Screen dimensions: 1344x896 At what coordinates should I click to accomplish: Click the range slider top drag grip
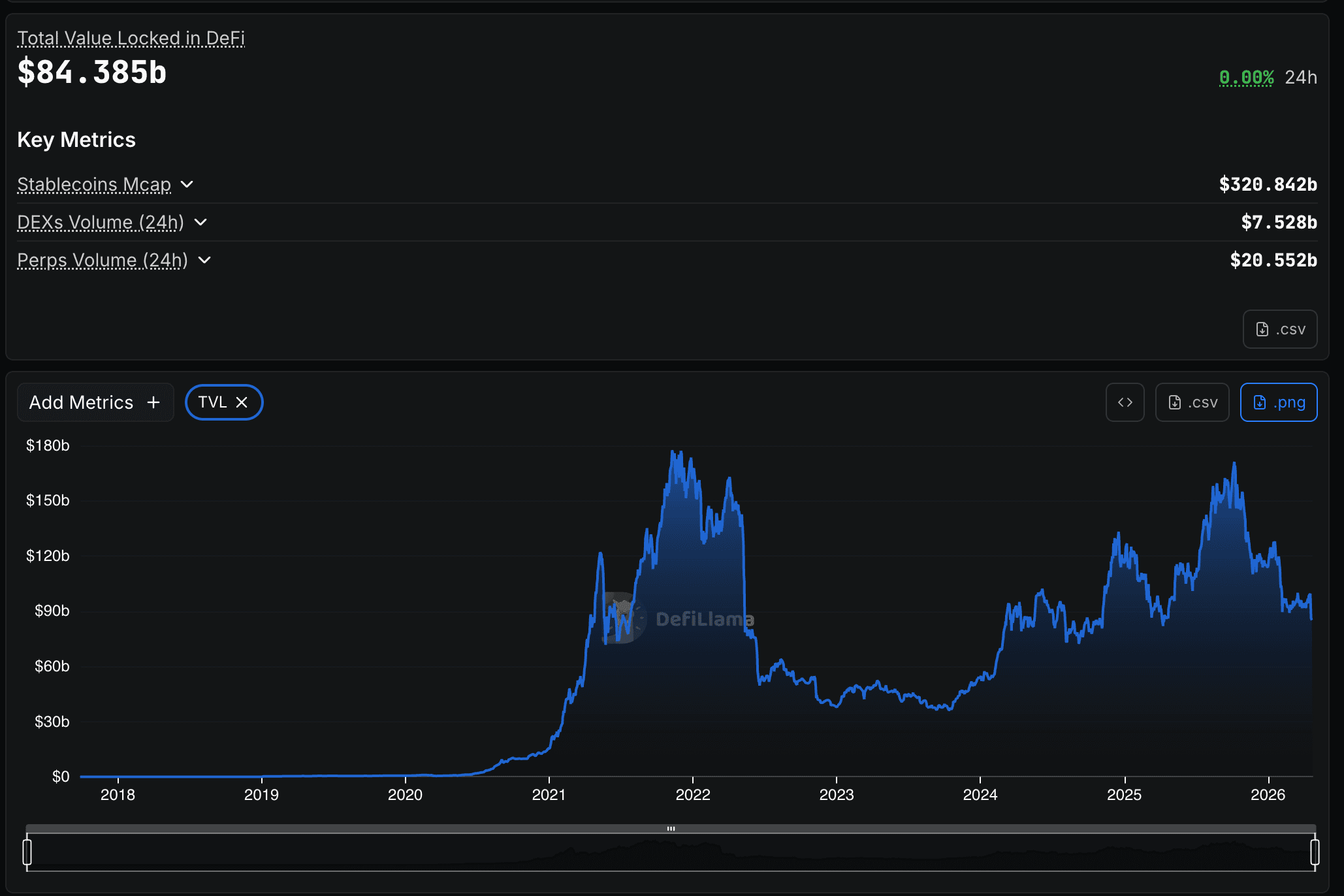[x=671, y=829]
